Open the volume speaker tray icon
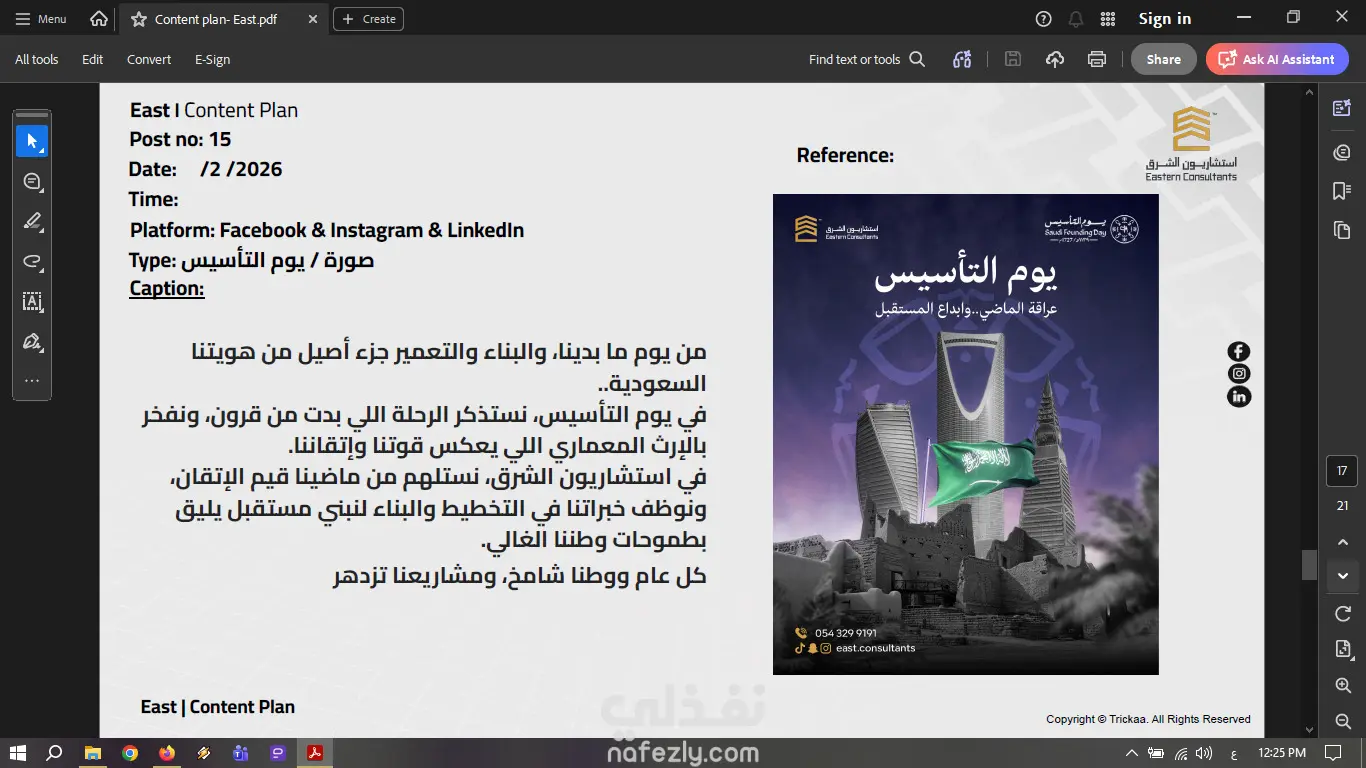Screen dimensions: 1366x768 pyautogui.click(x=1204, y=753)
